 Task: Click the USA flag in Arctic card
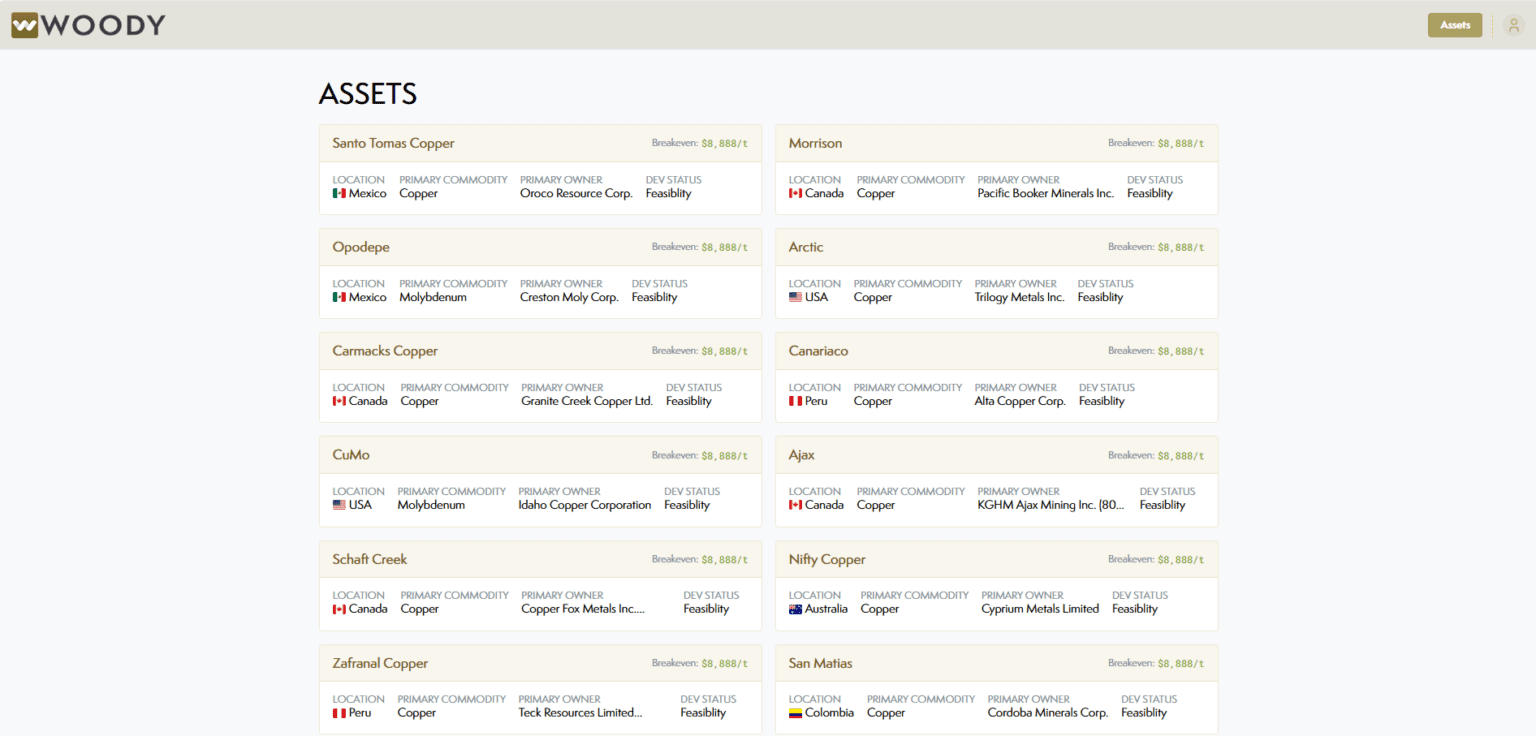795,298
